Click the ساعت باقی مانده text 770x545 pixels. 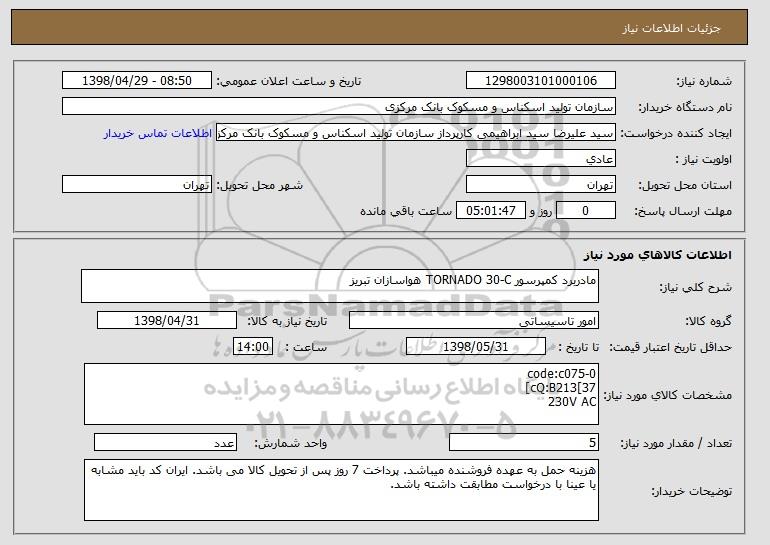tap(406, 212)
